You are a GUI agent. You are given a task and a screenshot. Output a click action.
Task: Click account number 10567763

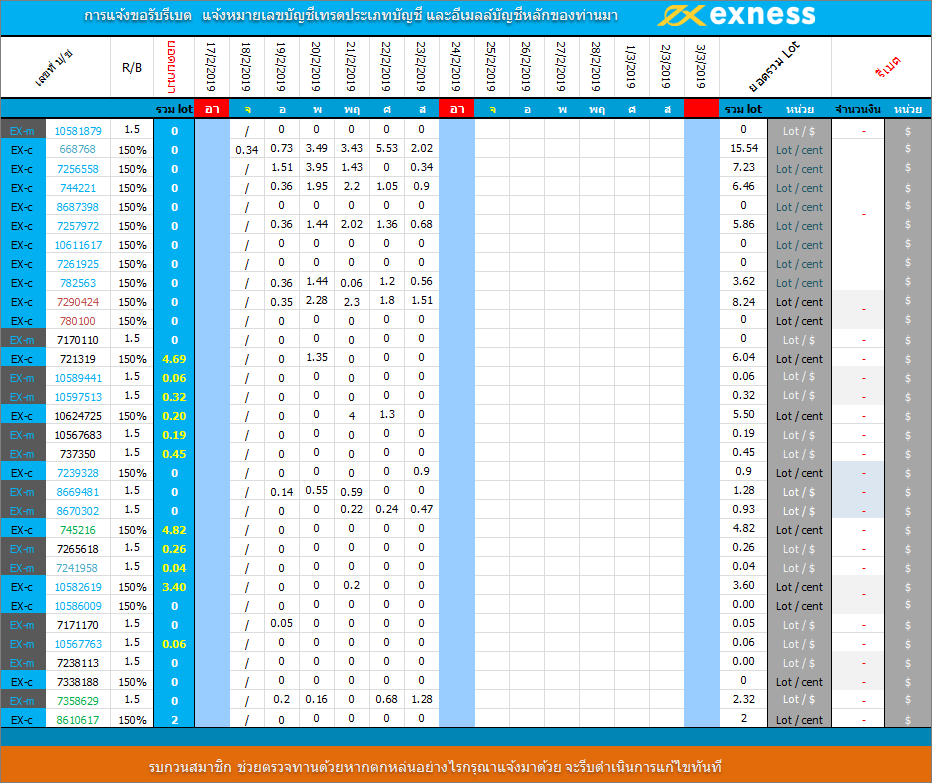pyautogui.click(x=78, y=644)
